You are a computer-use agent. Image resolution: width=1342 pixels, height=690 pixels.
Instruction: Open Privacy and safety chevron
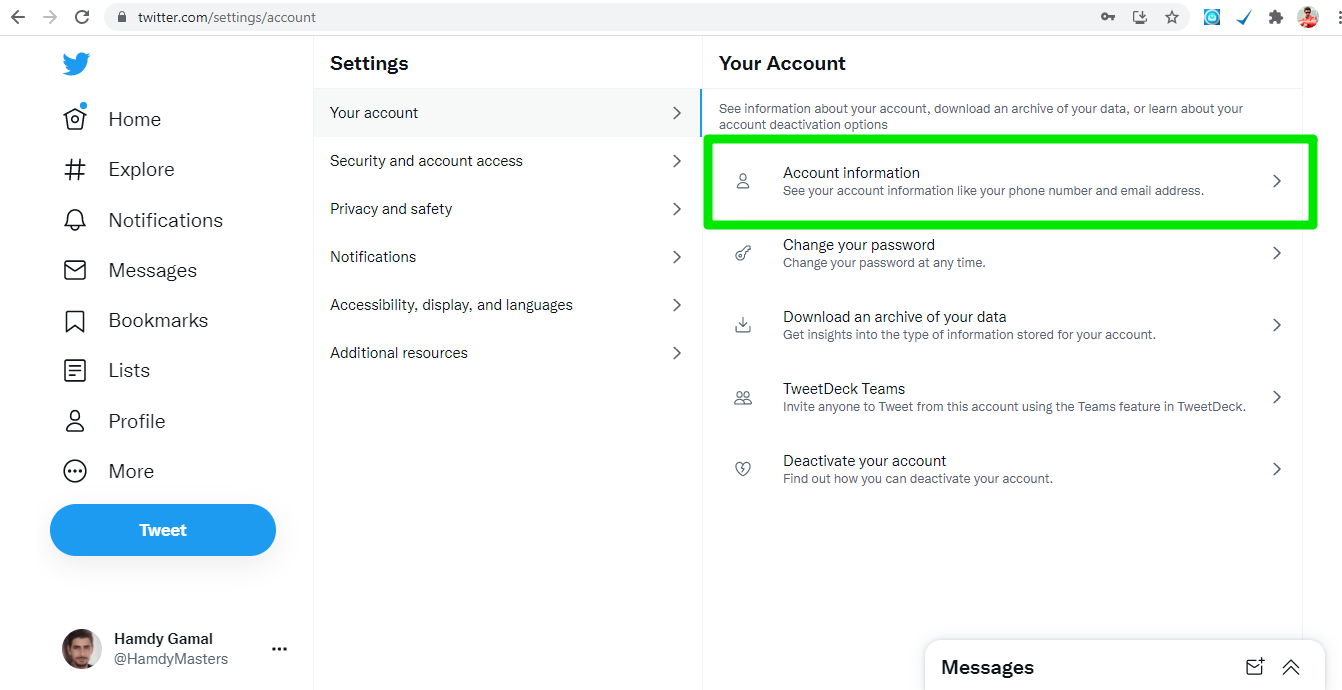point(677,209)
